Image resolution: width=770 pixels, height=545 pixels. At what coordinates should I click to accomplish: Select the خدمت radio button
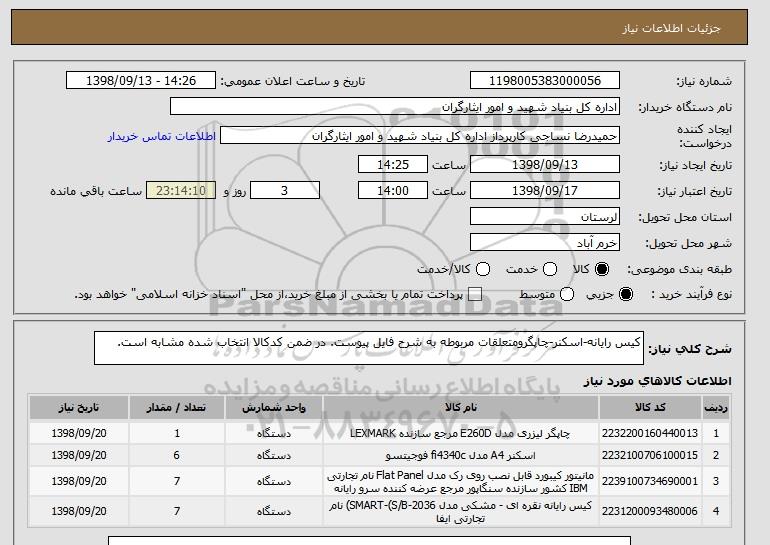pos(550,269)
